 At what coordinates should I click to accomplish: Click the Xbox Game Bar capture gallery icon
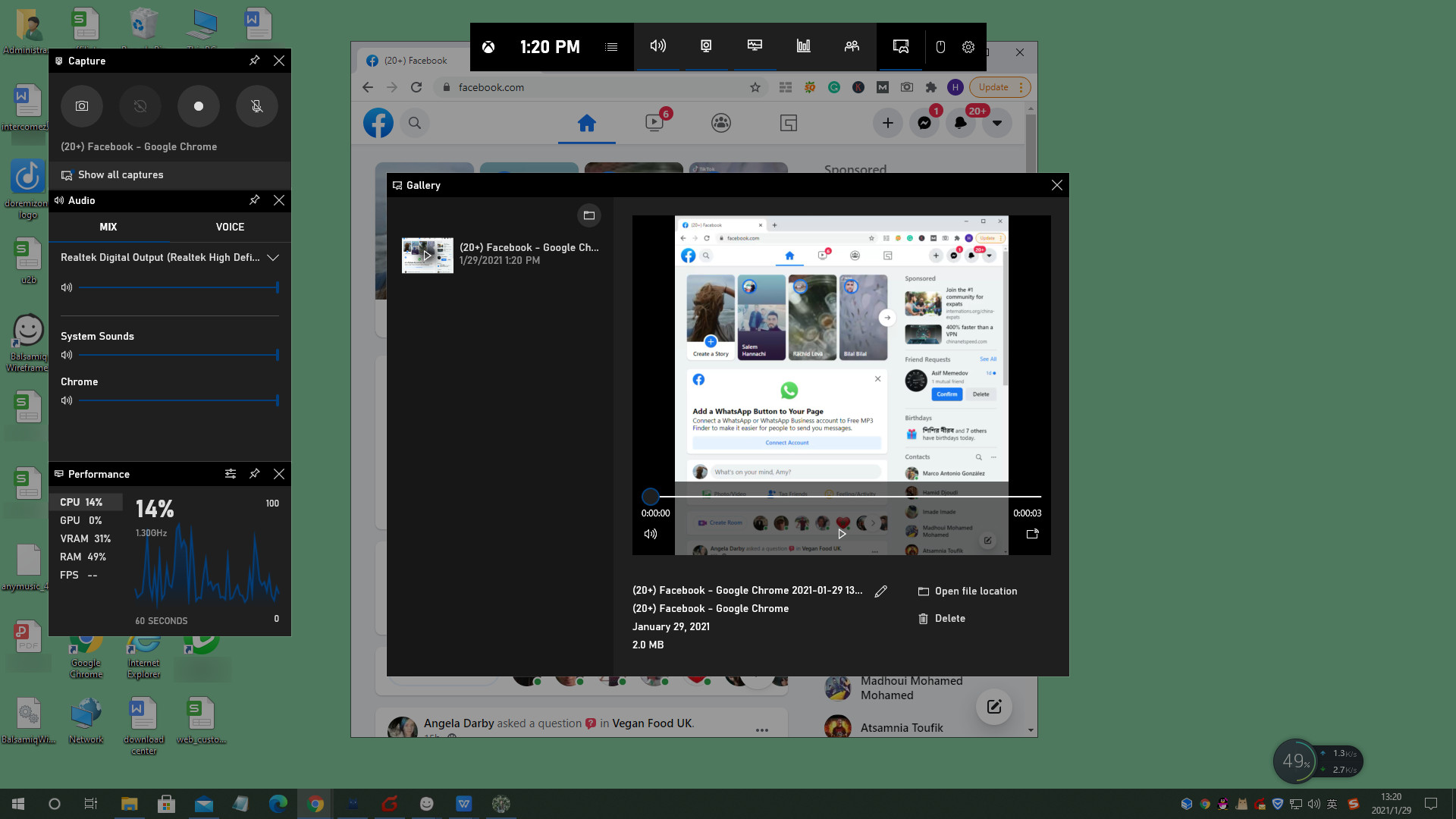click(900, 46)
